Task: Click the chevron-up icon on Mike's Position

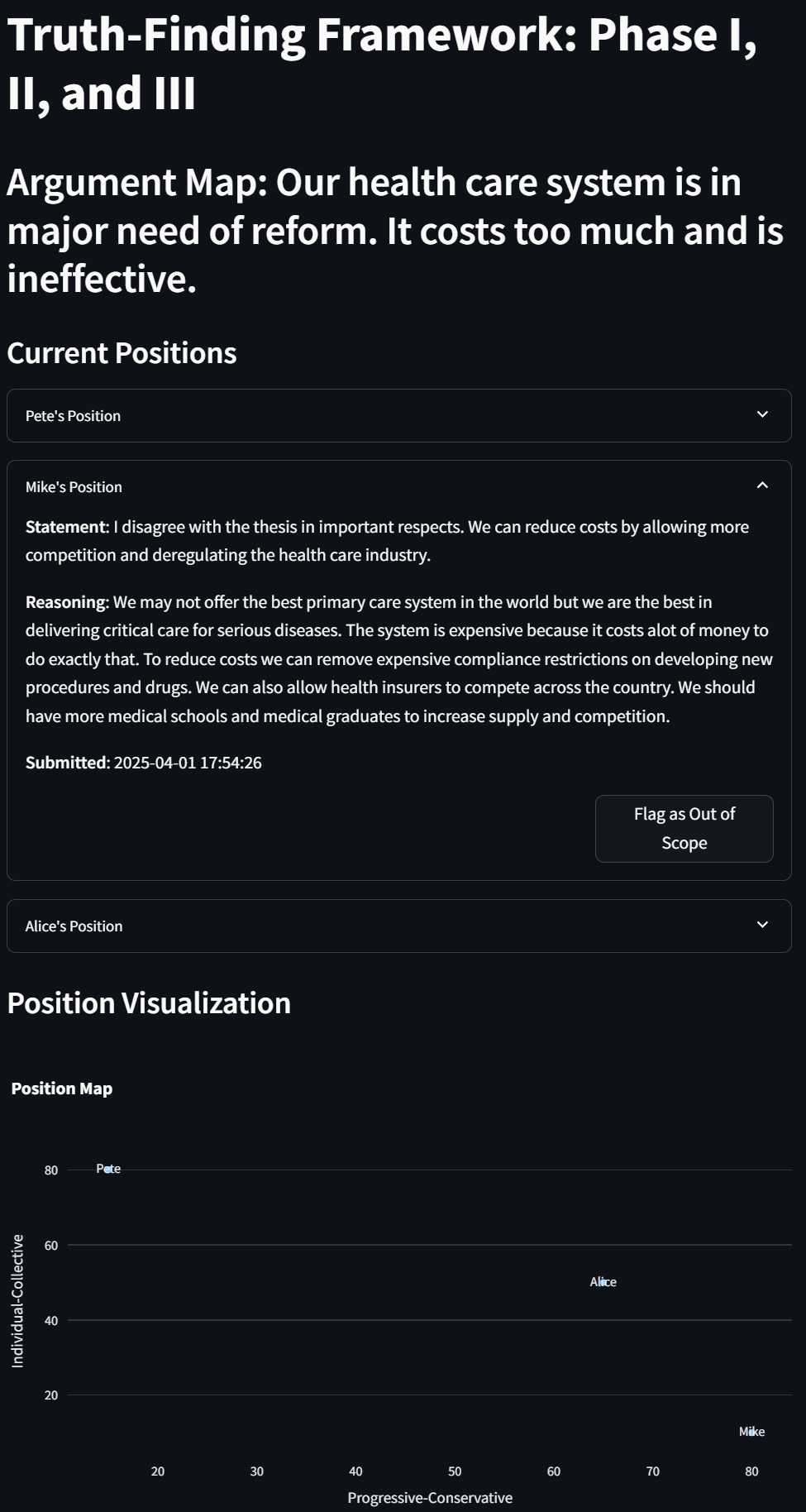Action: [x=762, y=486]
